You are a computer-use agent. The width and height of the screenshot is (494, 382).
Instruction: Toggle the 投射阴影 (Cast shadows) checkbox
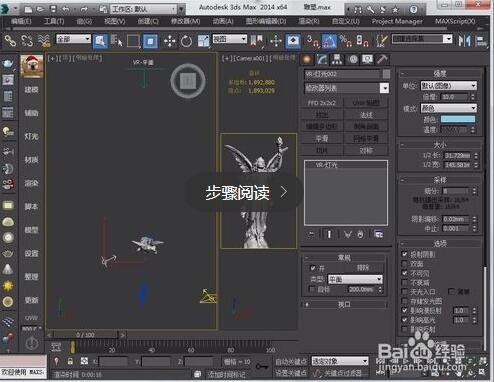(x=405, y=254)
